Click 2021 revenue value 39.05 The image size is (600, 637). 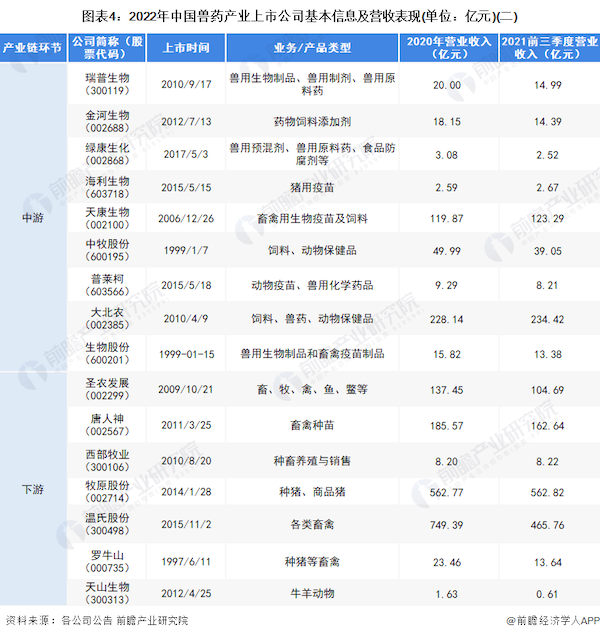coord(548,251)
